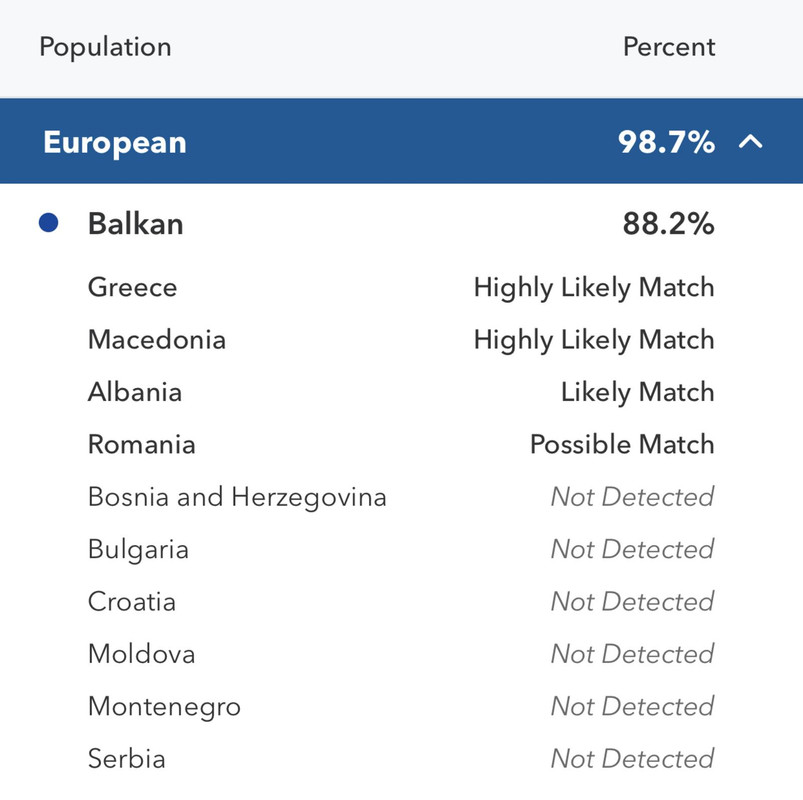
Task: Click the Percent column header
Action: click(x=669, y=47)
